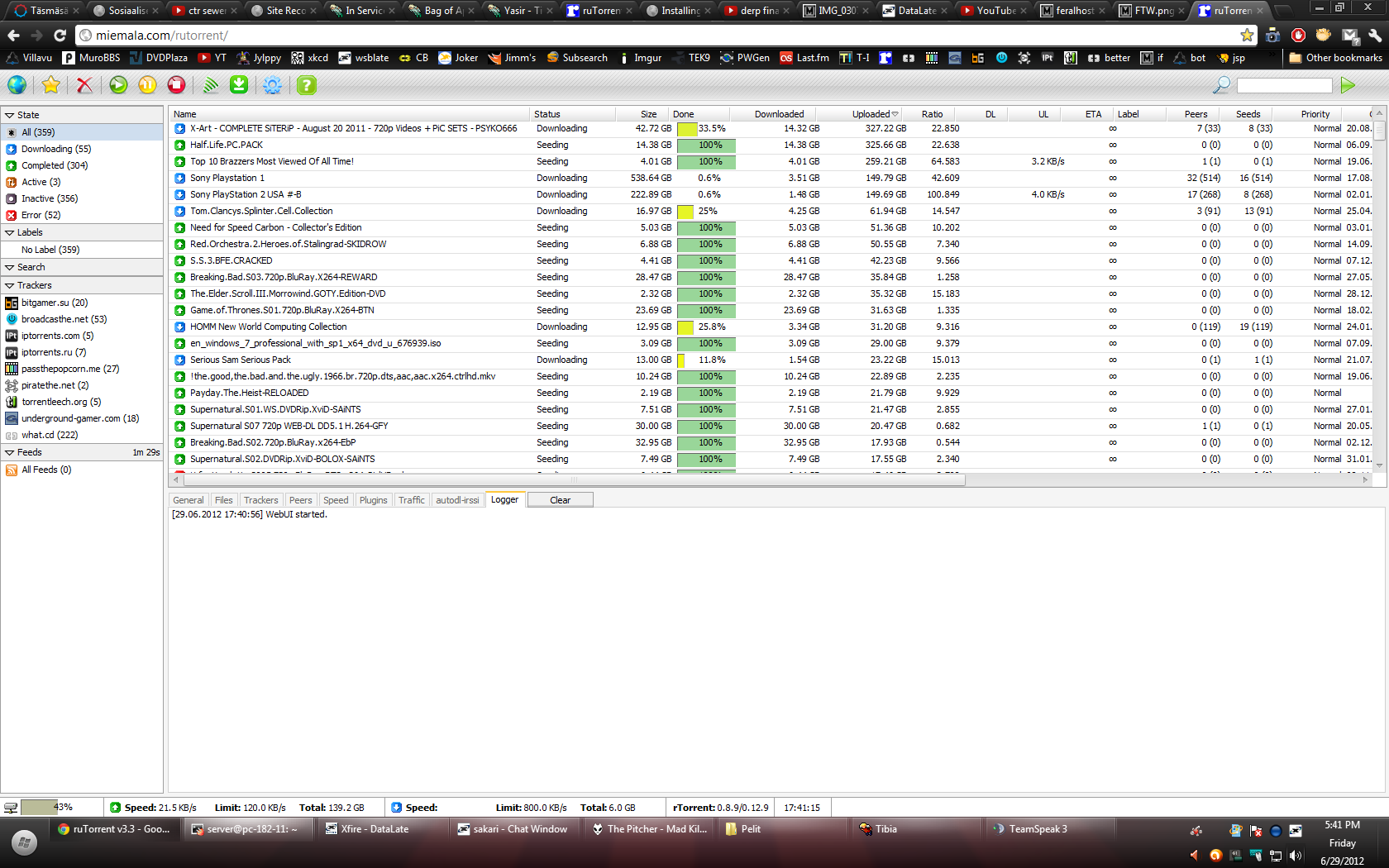This screenshot has width=1389, height=868.
Task: Select passthepopcorn.me tracker filter
Action: tap(82, 369)
